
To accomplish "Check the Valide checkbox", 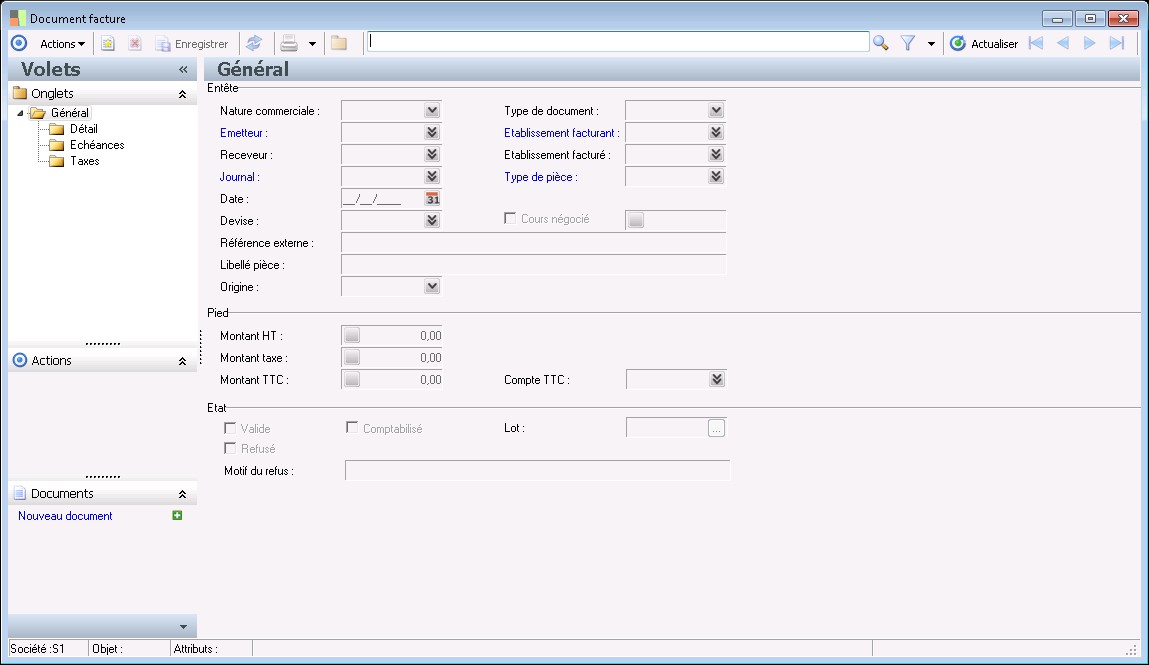I will coord(230,429).
